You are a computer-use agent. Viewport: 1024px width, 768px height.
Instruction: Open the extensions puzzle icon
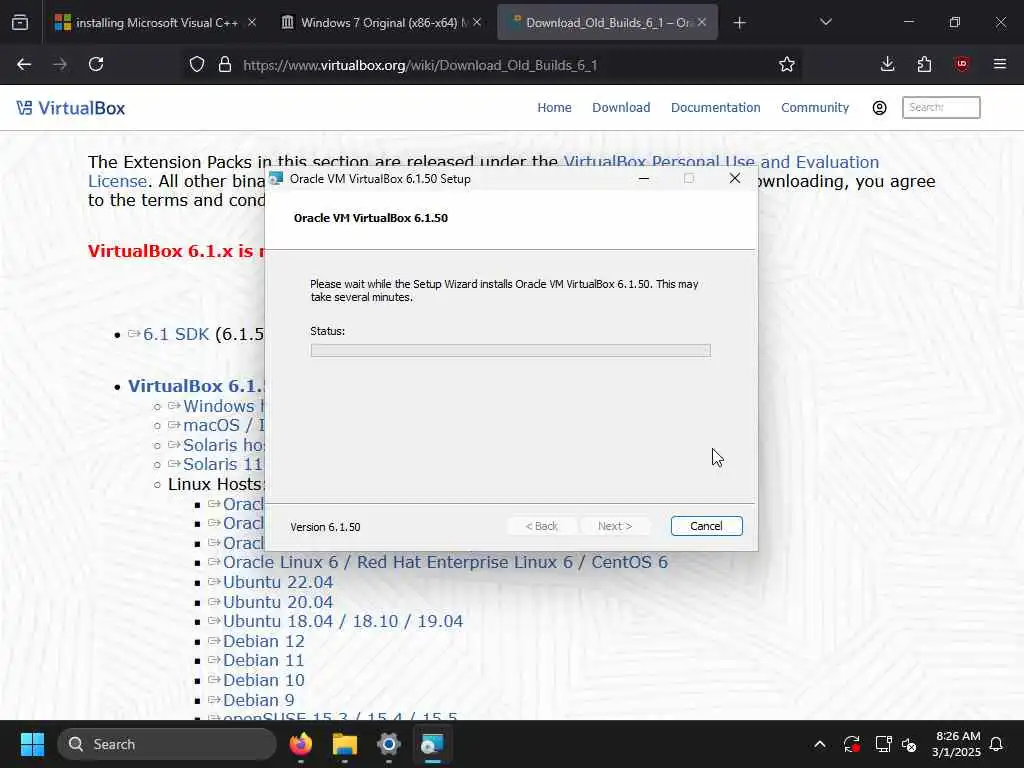tap(924, 64)
